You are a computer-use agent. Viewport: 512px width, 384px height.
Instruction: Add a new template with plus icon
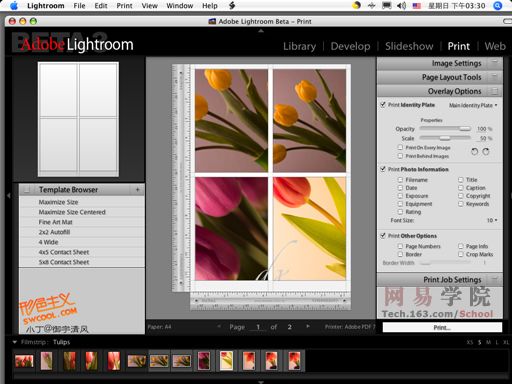coord(137,190)
